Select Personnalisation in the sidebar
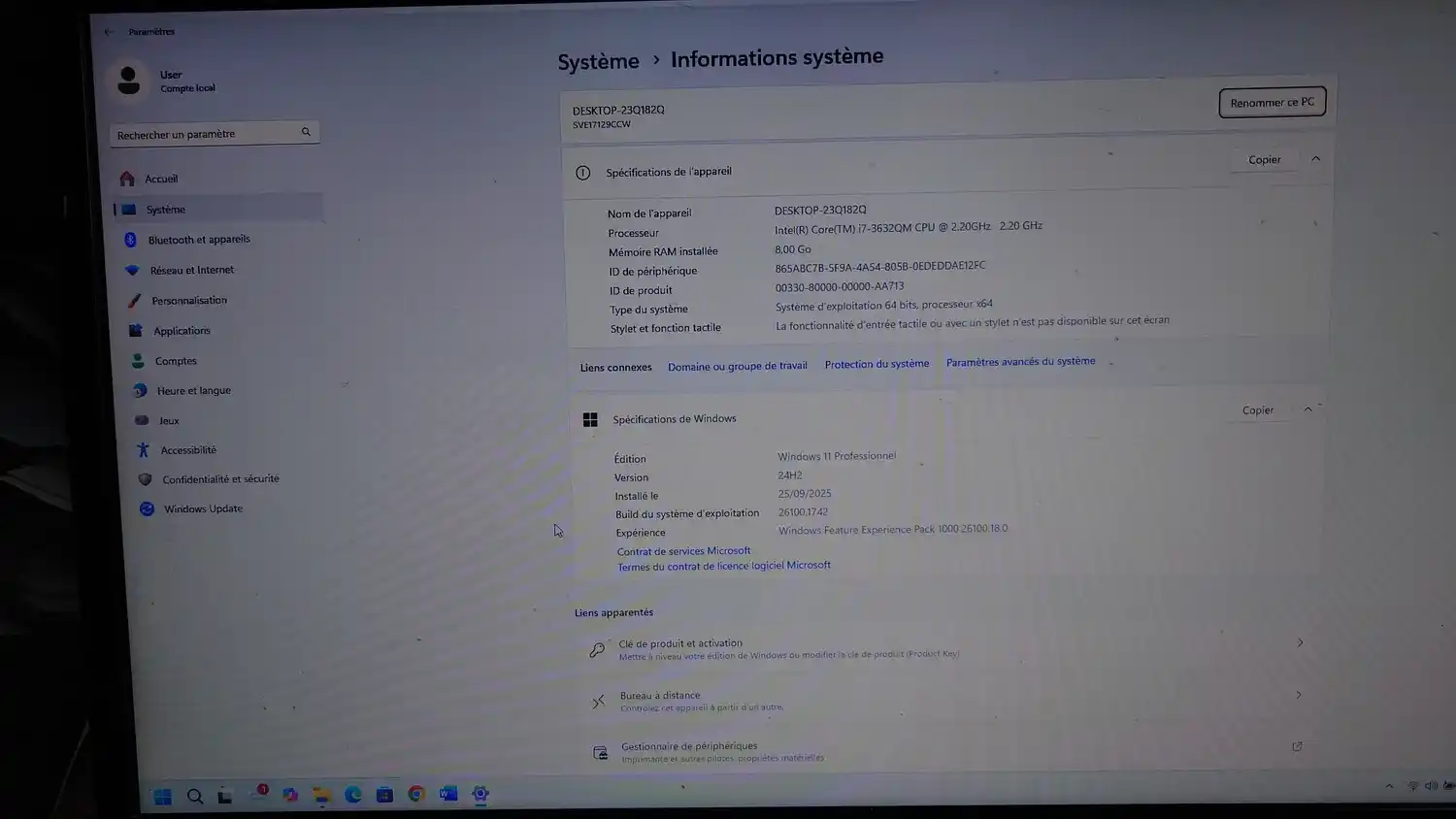 point(188,301)
